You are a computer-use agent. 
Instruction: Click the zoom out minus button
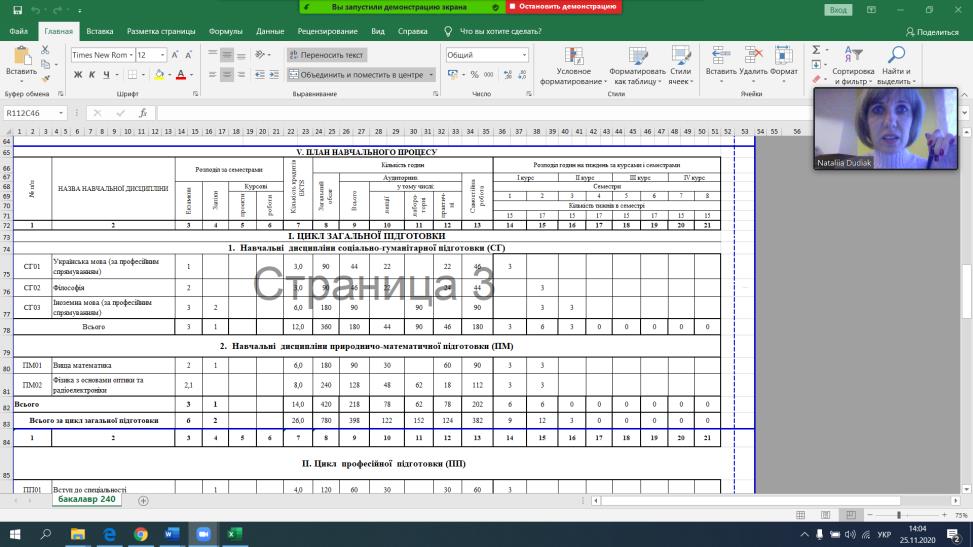click(870, 515)
